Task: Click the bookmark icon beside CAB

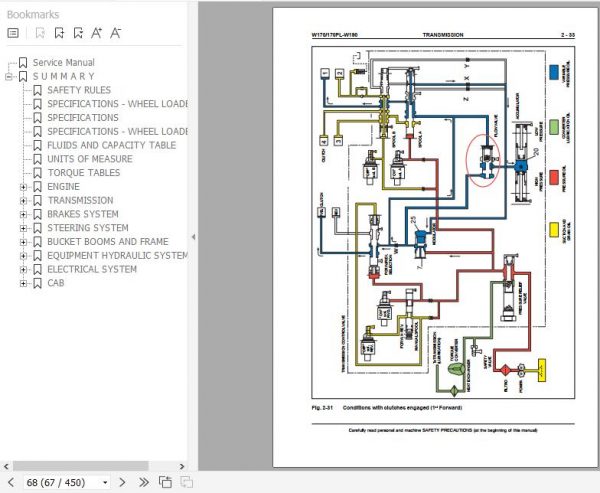Action: (x=38, y=283)
